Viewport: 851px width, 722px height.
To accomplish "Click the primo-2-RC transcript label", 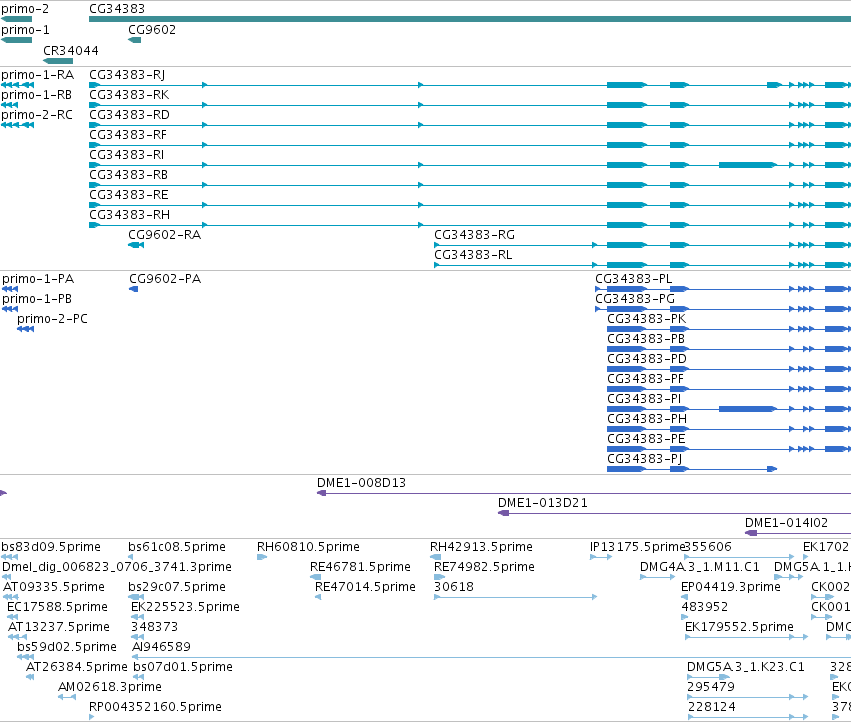I will pyautogui.click(x=37, y=115).
